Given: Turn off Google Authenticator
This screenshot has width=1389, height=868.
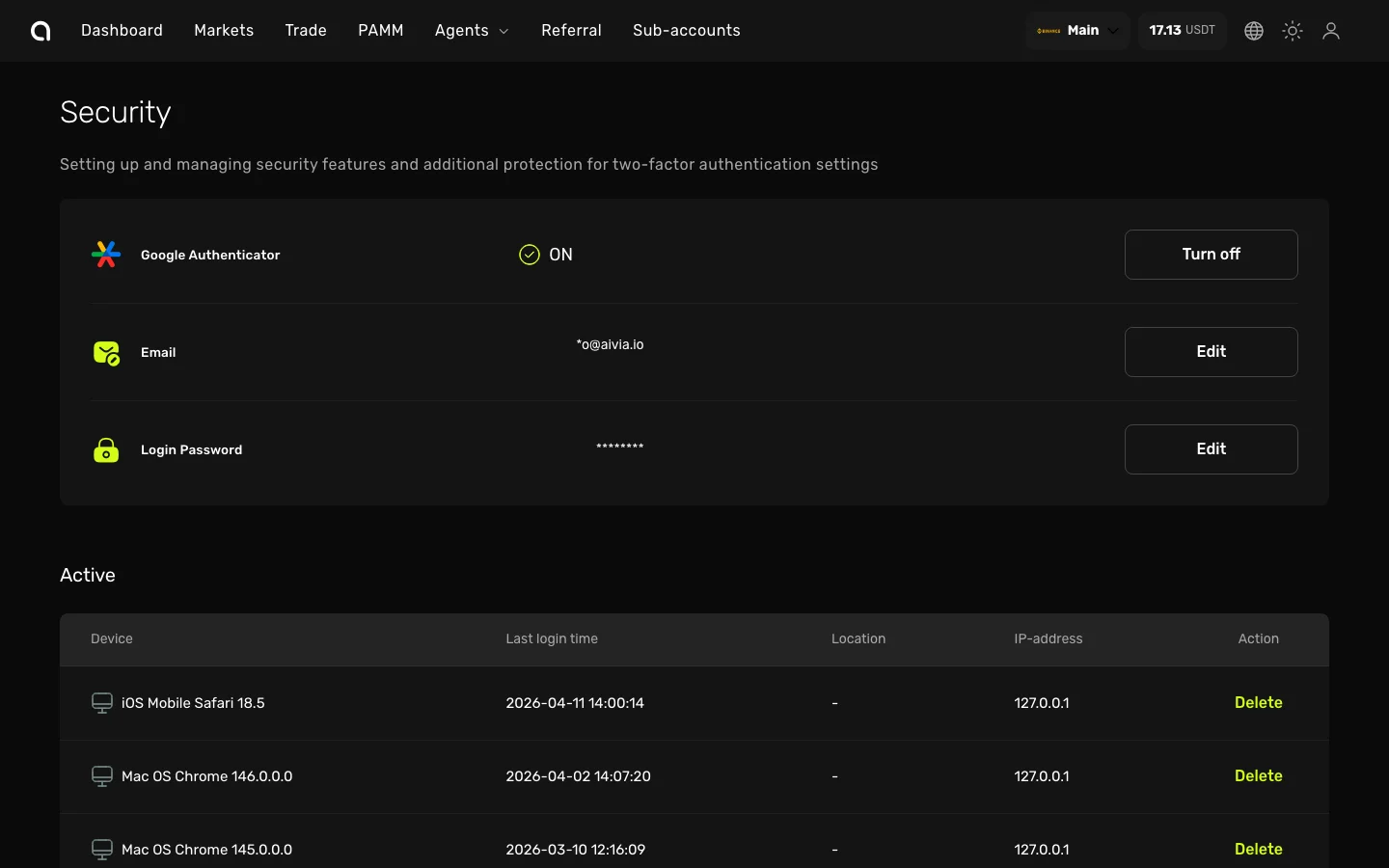Looking at the screenshot, I should point(1211,255).
